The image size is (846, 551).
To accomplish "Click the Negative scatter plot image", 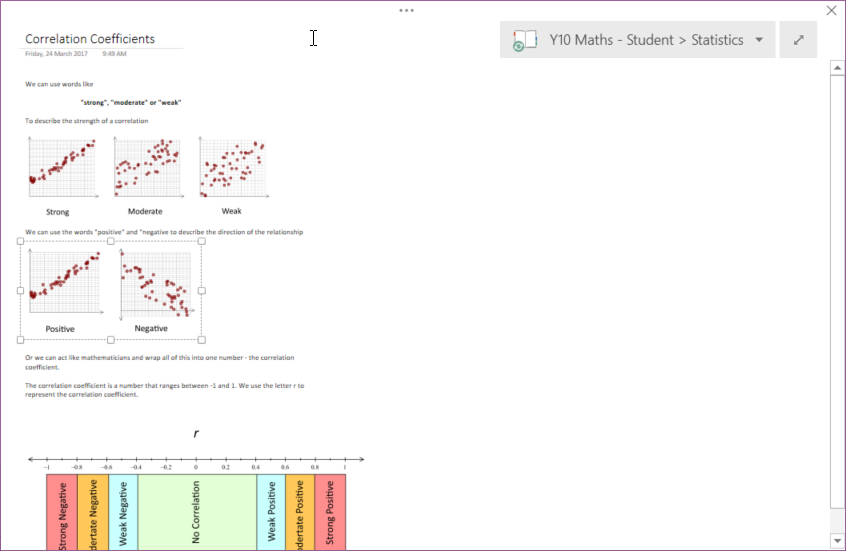I will 154,284.
